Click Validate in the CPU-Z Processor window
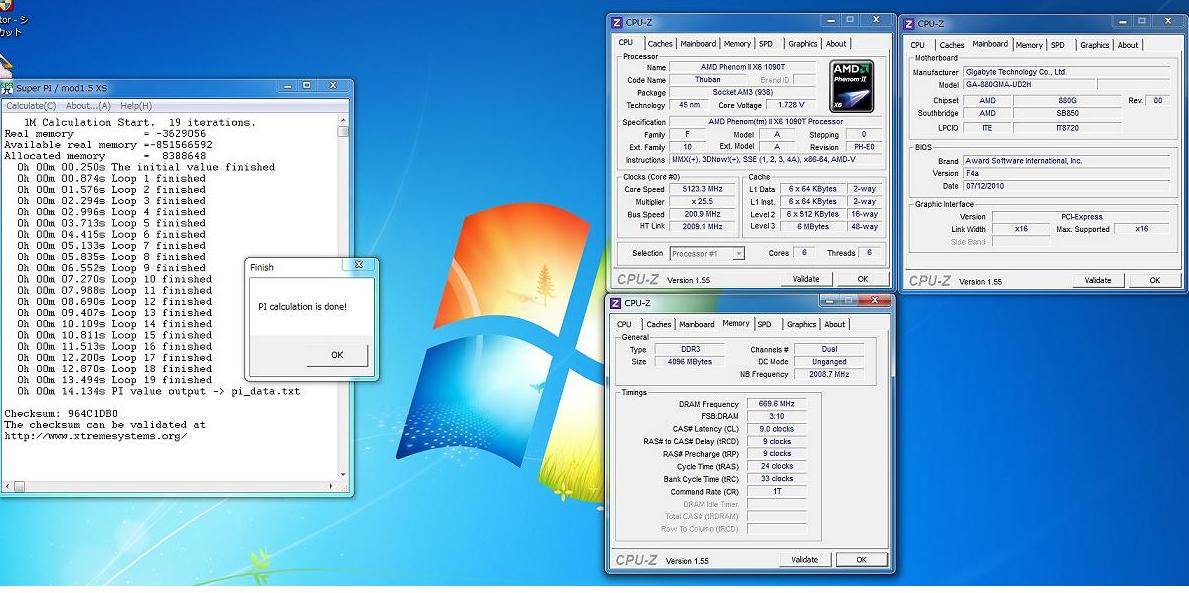 [x=806, y=280]
